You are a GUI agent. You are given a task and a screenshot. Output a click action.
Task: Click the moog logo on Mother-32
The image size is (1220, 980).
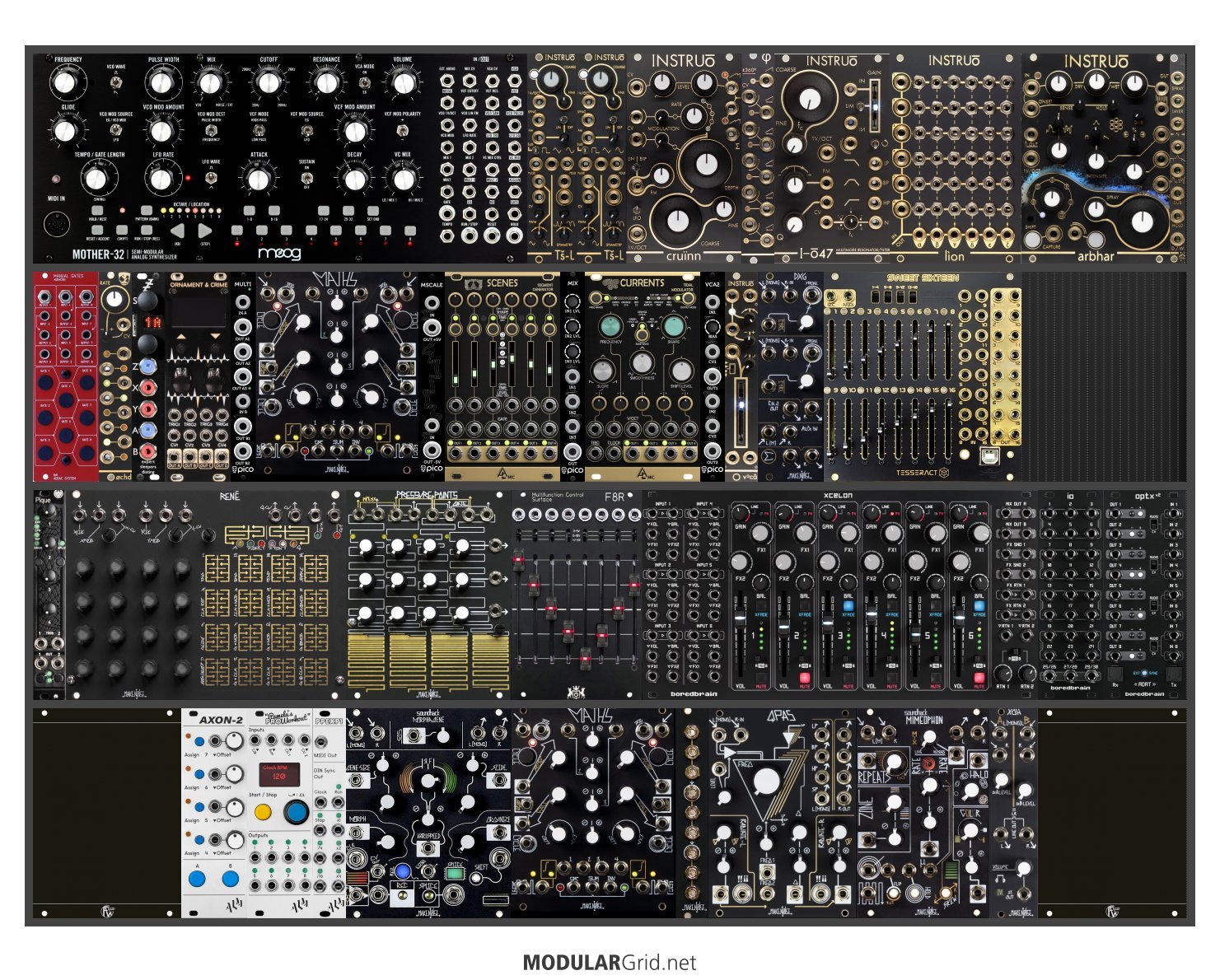(279, 254)
